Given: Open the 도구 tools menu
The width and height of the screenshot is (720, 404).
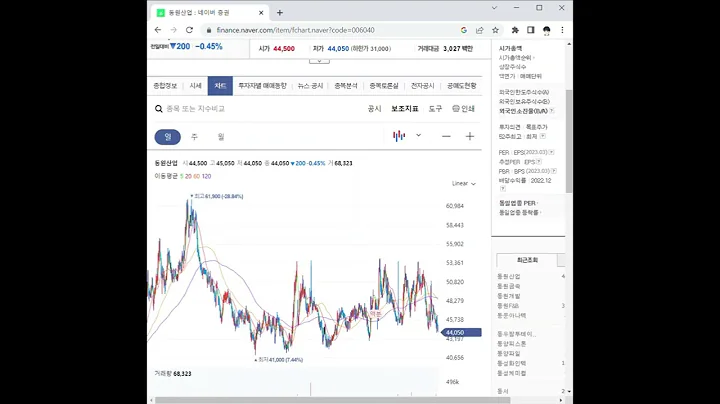Looking at the screenshot, I should [x=435, y=109].
